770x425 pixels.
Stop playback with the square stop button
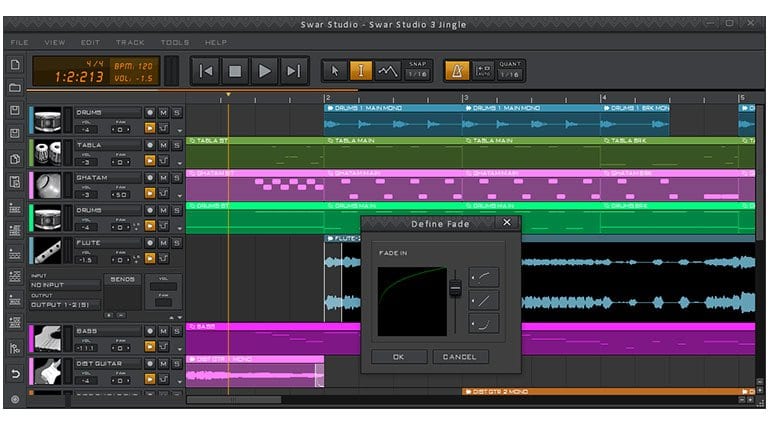[235, 71]
